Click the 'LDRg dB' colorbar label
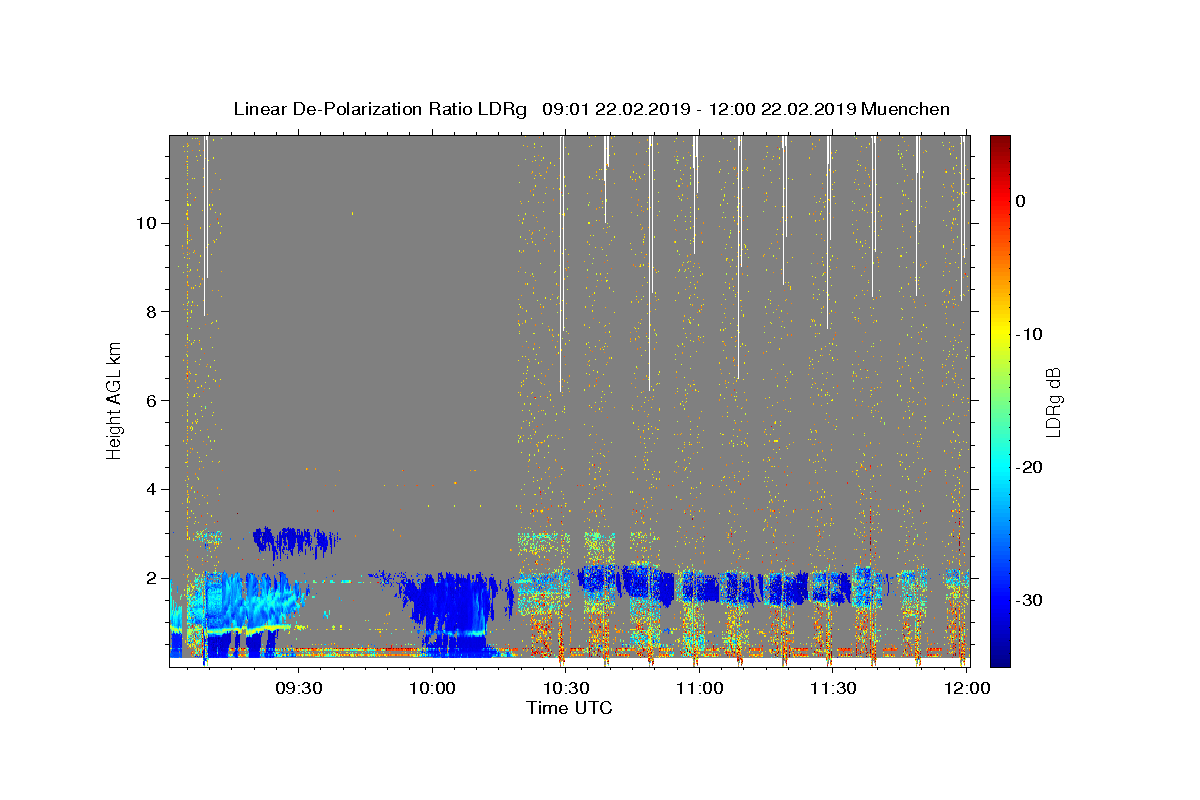Image resolution: width=1200 pixels, height=800 pixels. point(1053,402)
